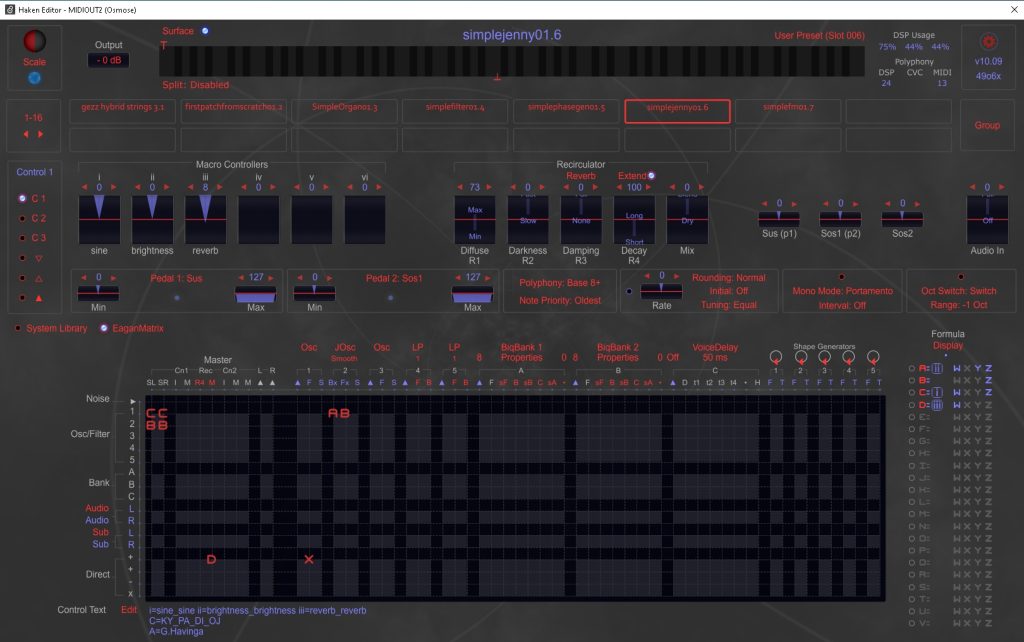
Task: Increase macro iii value with right arrow
Action: 219,187
